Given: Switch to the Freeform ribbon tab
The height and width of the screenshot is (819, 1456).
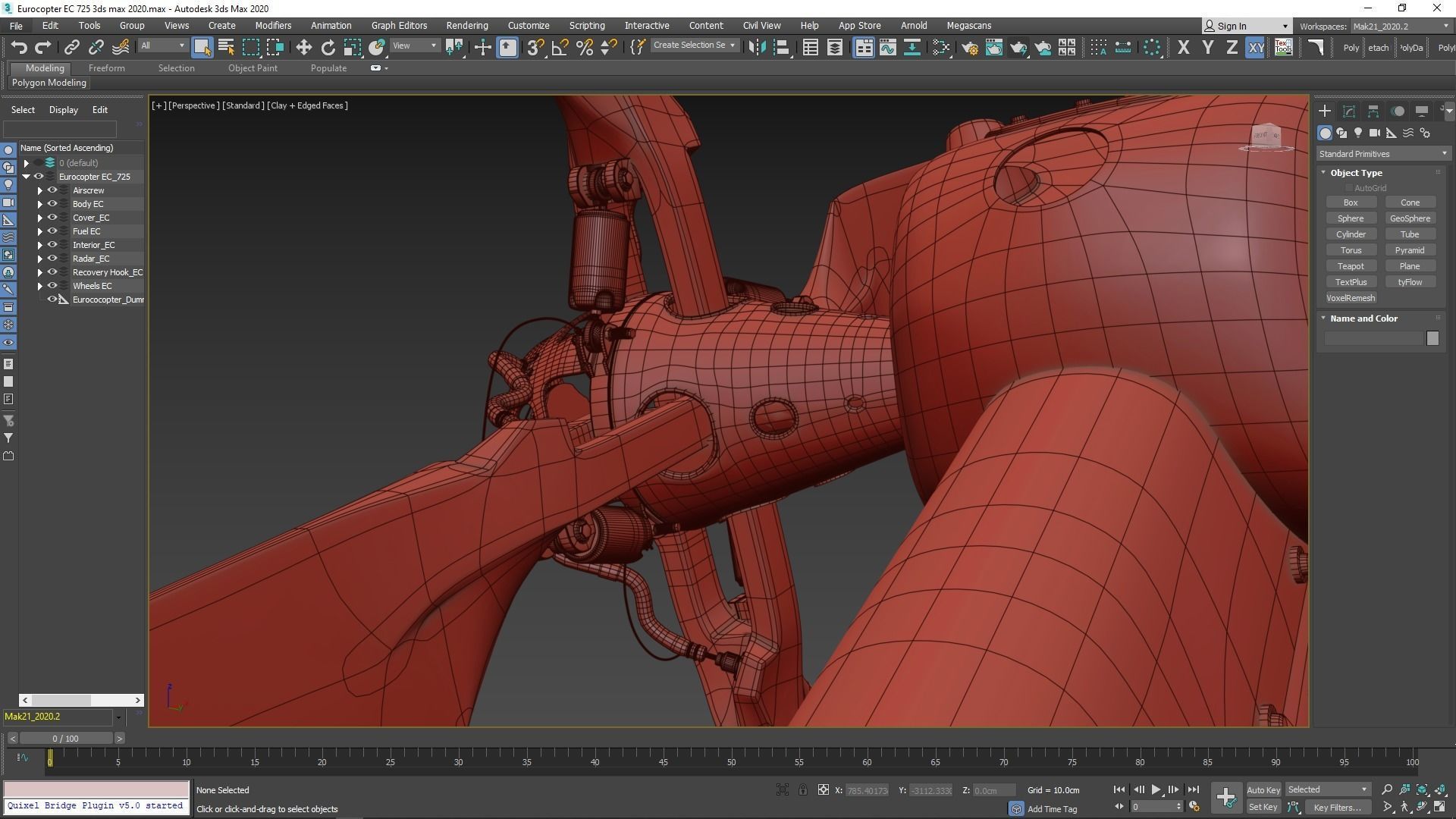Looking at the screenshot, I should 106,68.
